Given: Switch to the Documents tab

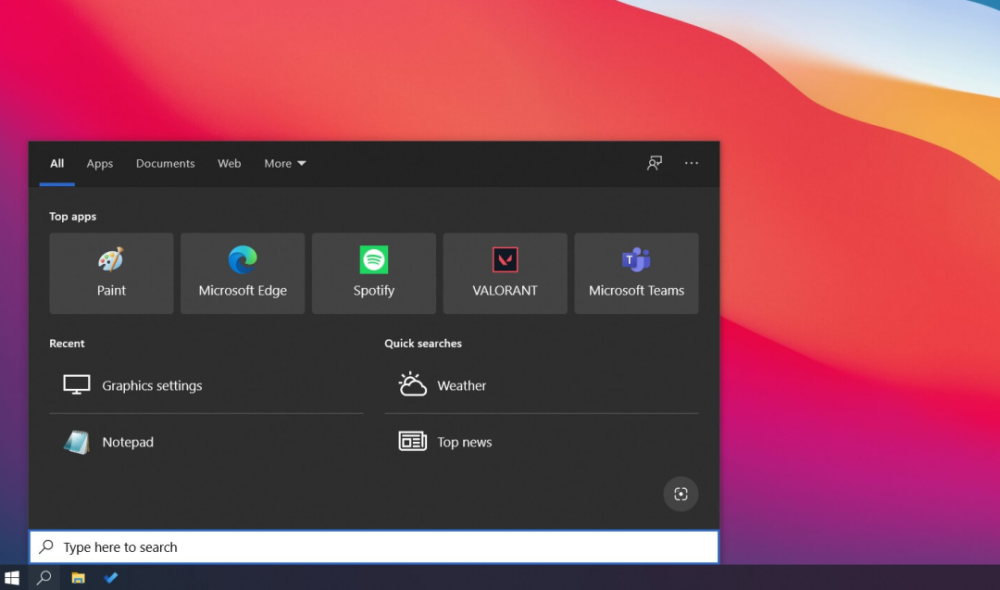Looking at the screenshot, I should tap(165, 163).
